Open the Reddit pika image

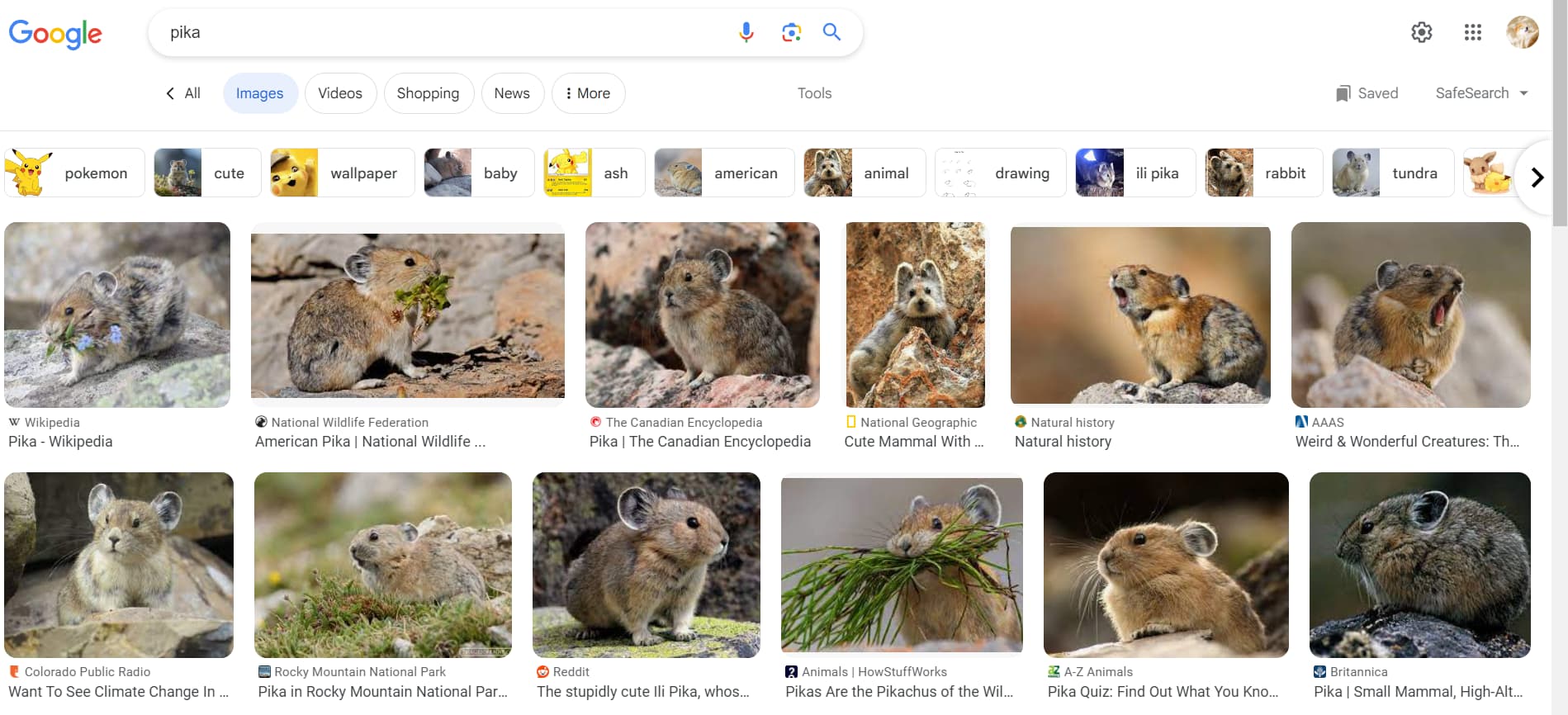pos(647,565)
